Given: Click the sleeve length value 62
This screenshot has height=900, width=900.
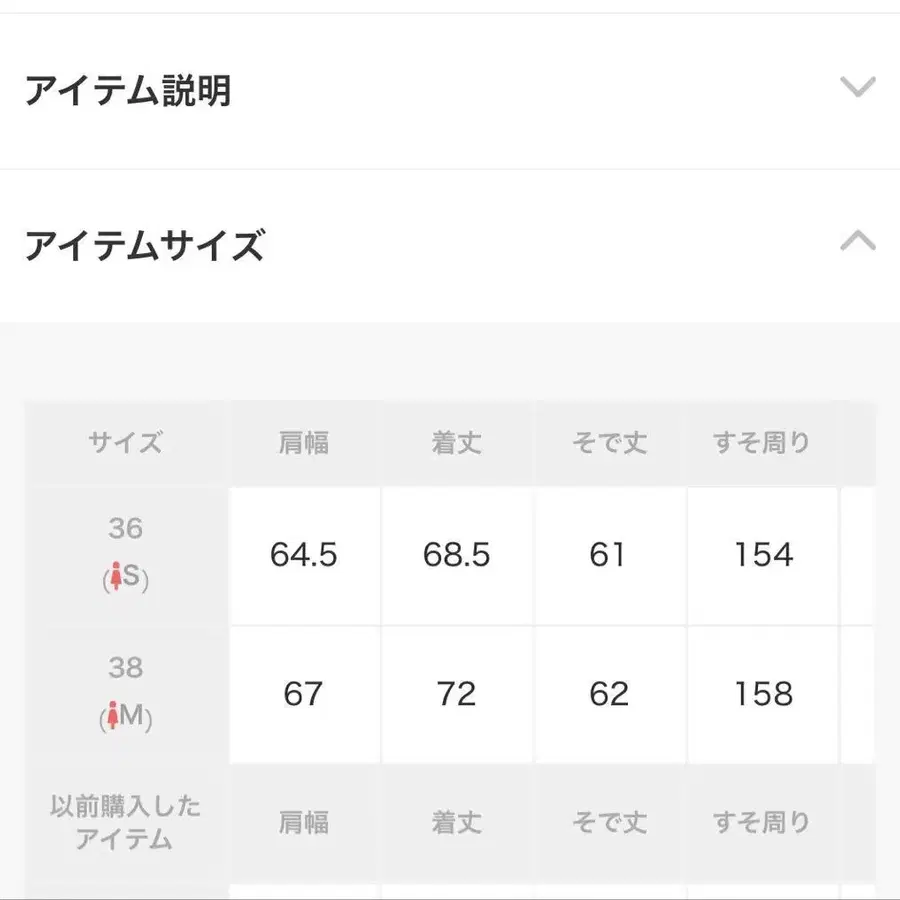Looking at the screenshot, I should 609,692.
